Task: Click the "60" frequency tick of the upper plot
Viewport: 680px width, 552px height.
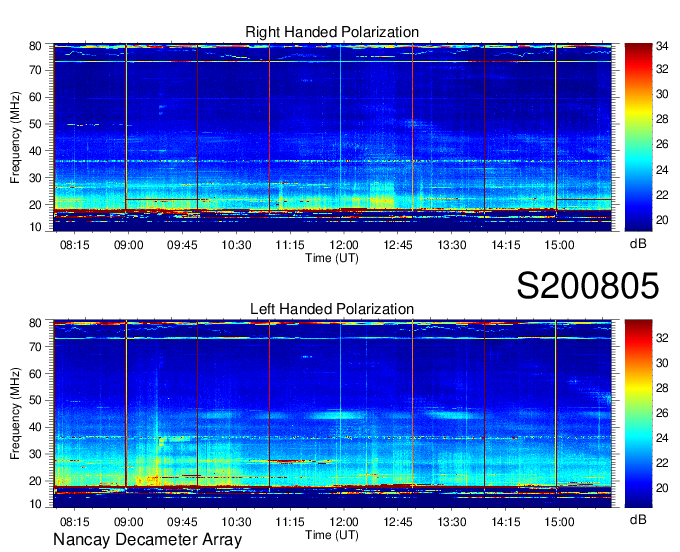Action: coord(35,97)
